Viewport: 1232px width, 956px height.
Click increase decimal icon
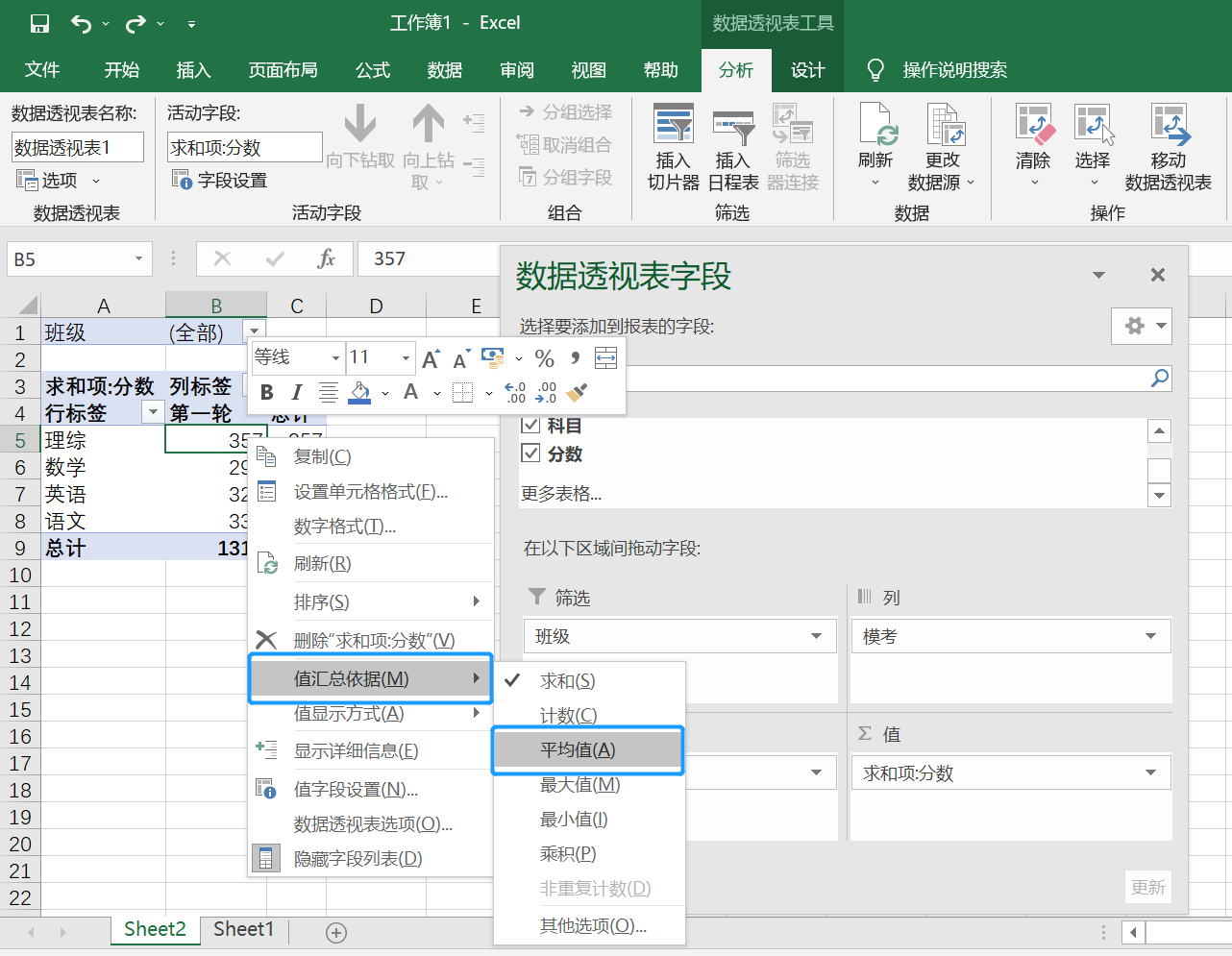pos(515,392)
